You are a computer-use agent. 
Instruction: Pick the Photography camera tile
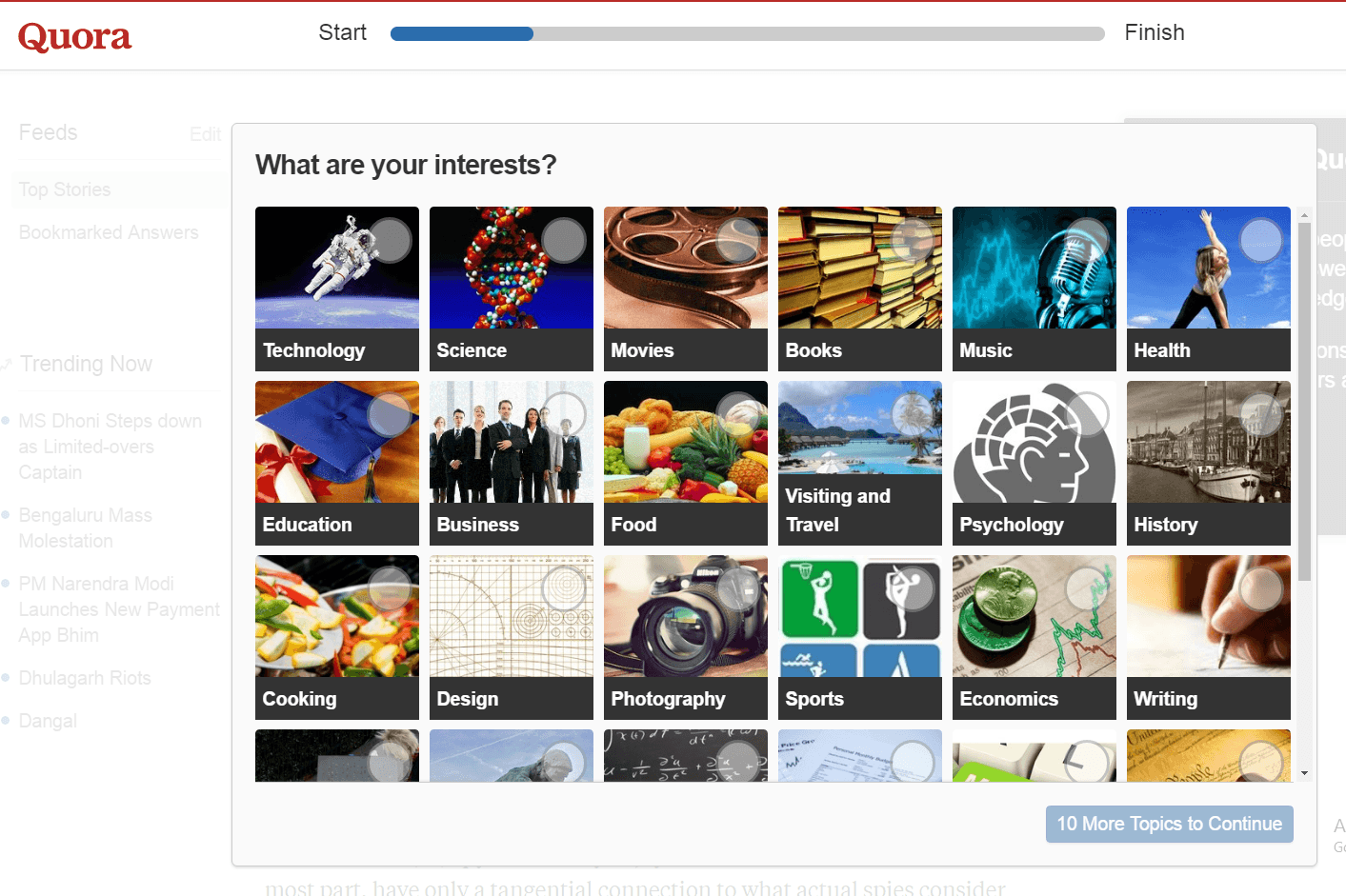click(x=686, y=637)
